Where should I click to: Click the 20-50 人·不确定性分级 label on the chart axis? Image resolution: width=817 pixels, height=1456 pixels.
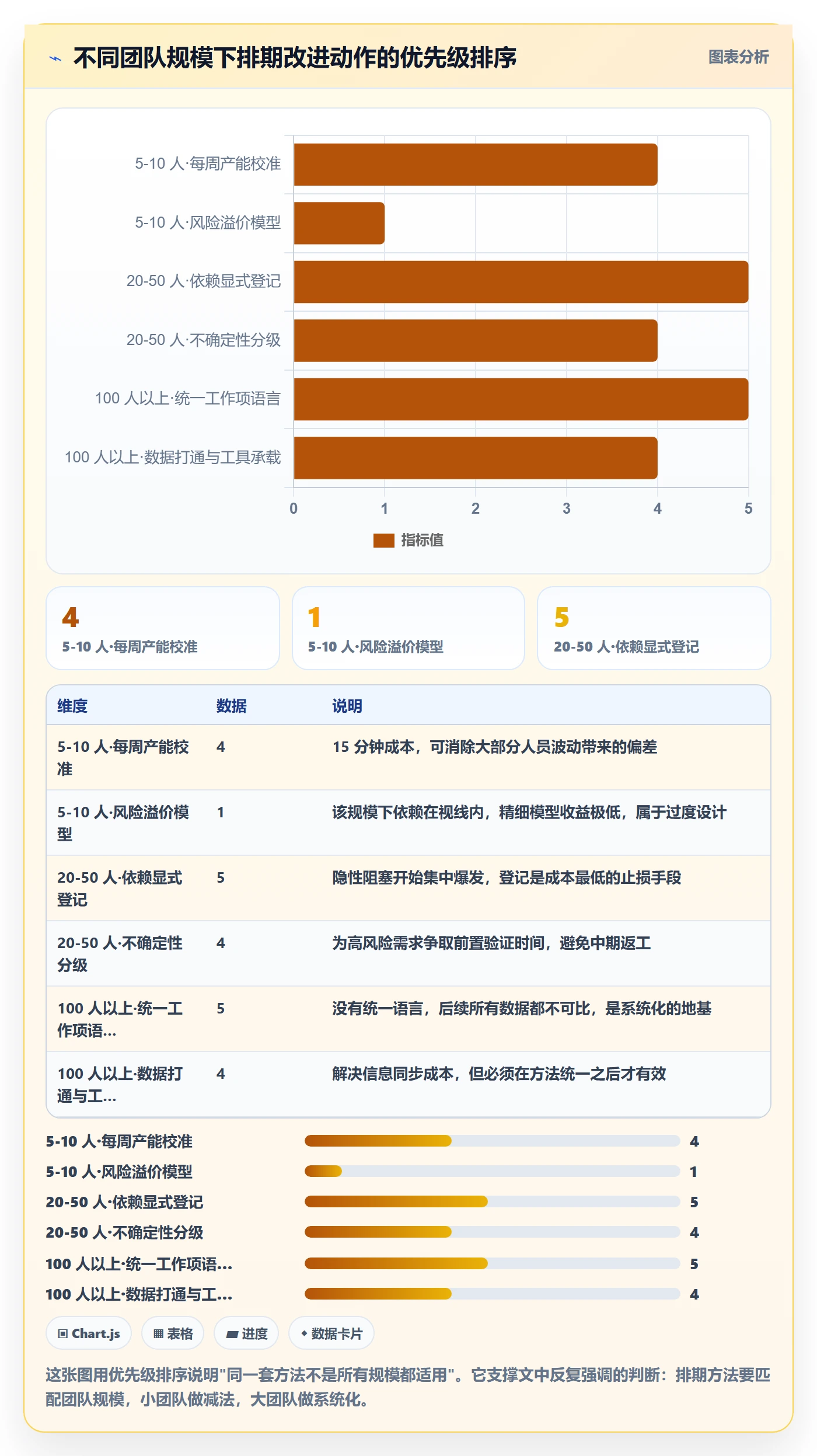pos(204,340)
